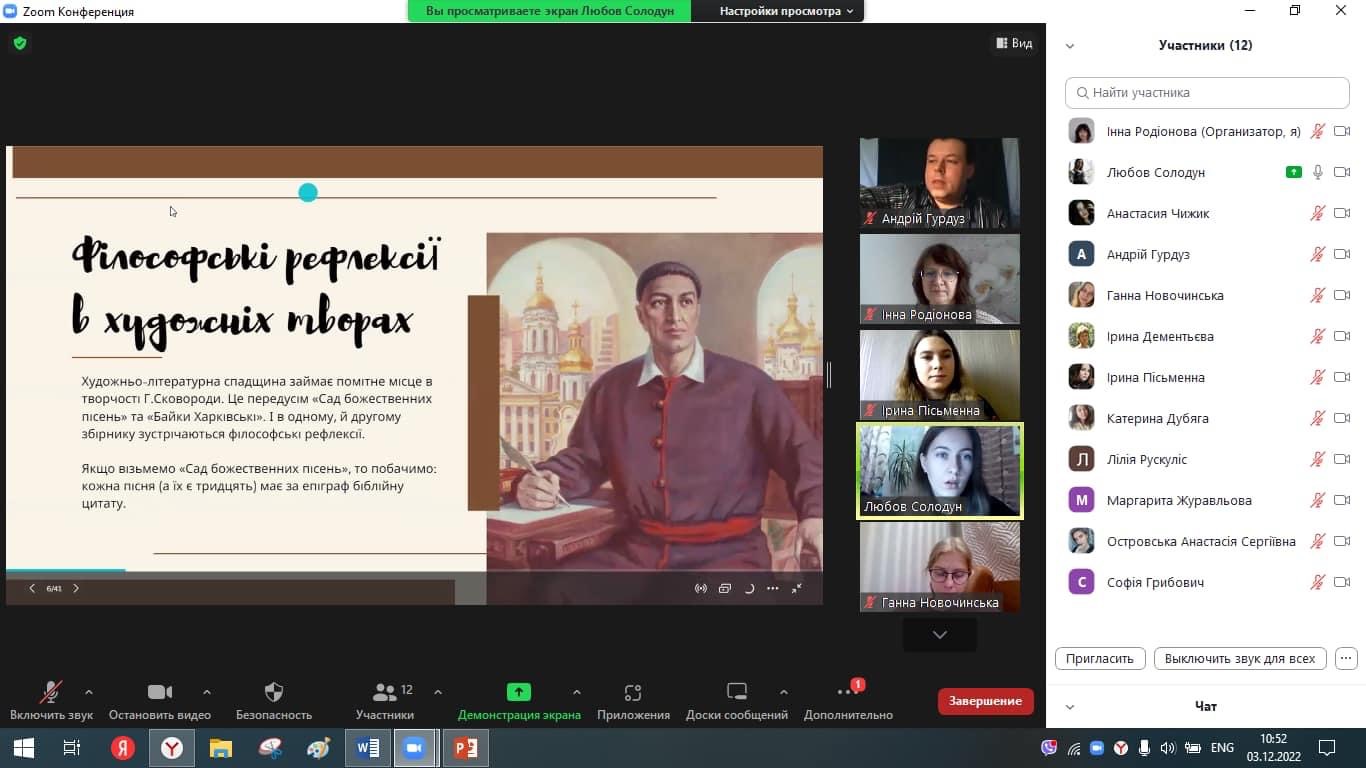This screenshot has height=768, width=1366.
Task: Click Демонстрация экрана share screen icon
Action: click(518, 691)
